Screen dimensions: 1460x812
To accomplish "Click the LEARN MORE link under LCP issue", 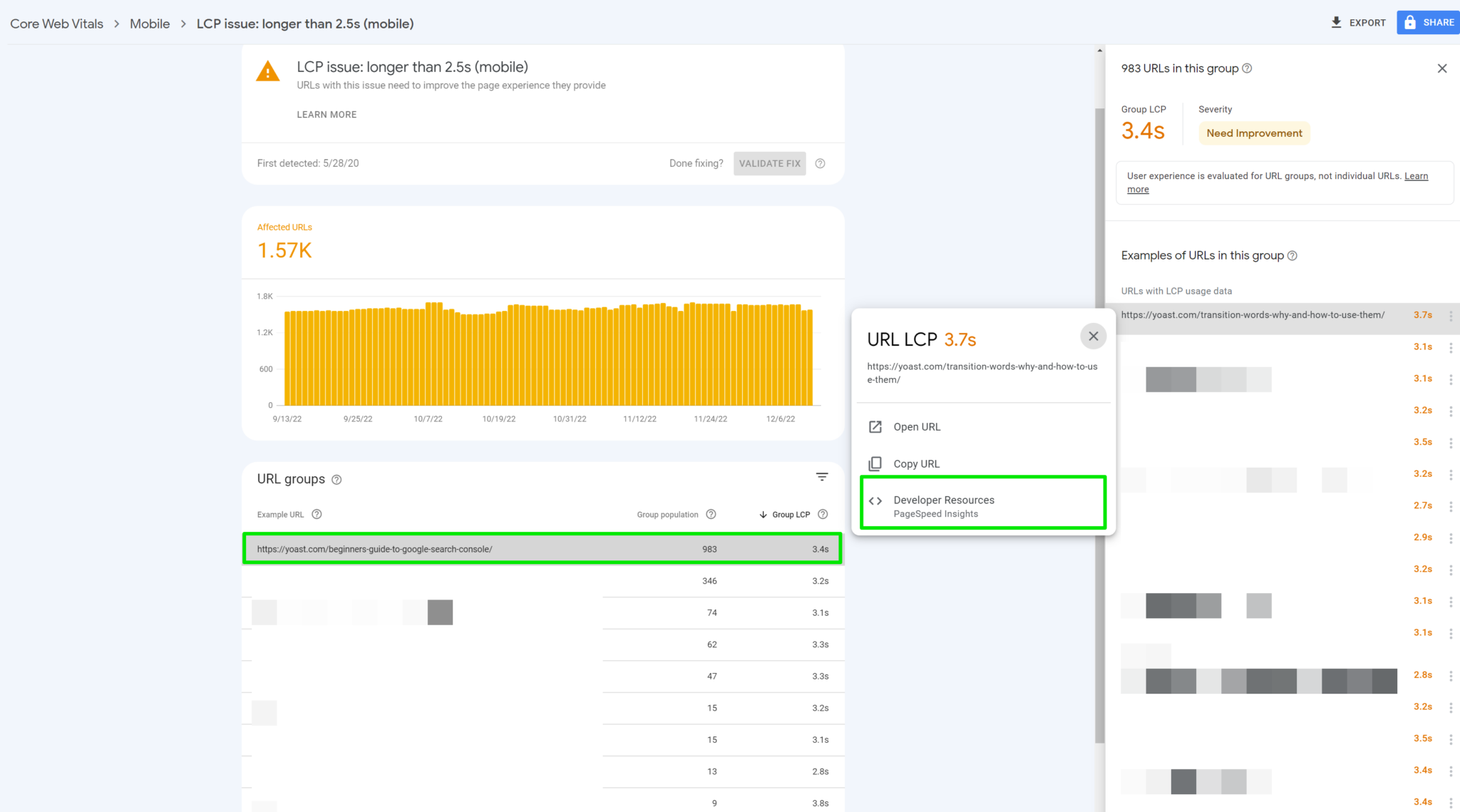I will [326, 114].
